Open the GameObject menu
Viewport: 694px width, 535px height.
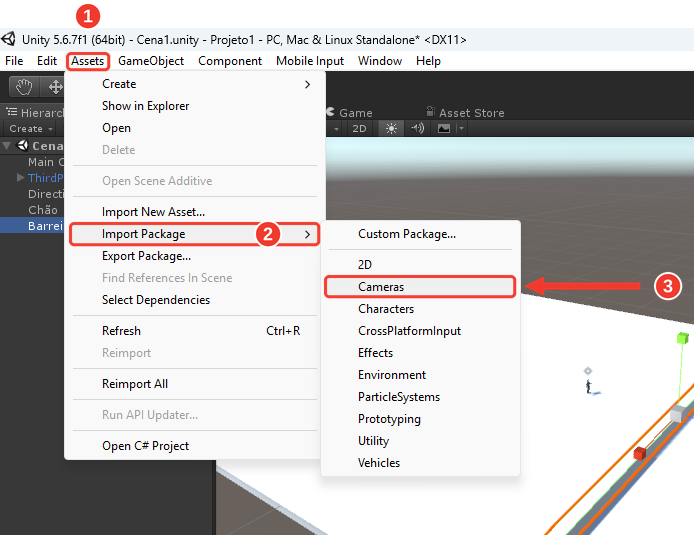151,61
